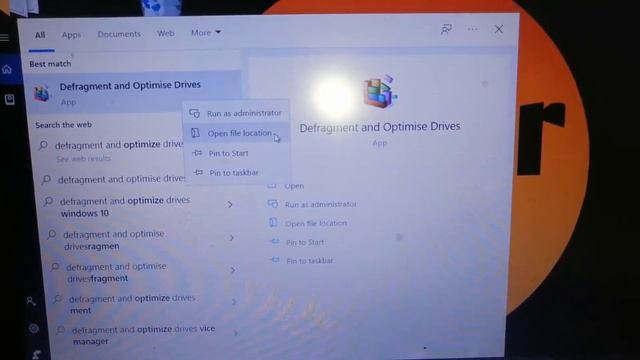Image resolution: width=640 pixels, height=360 pixels.
Task: Click search icon beside 'drivesragmen' suggestion
Action: tap(51, 234)
